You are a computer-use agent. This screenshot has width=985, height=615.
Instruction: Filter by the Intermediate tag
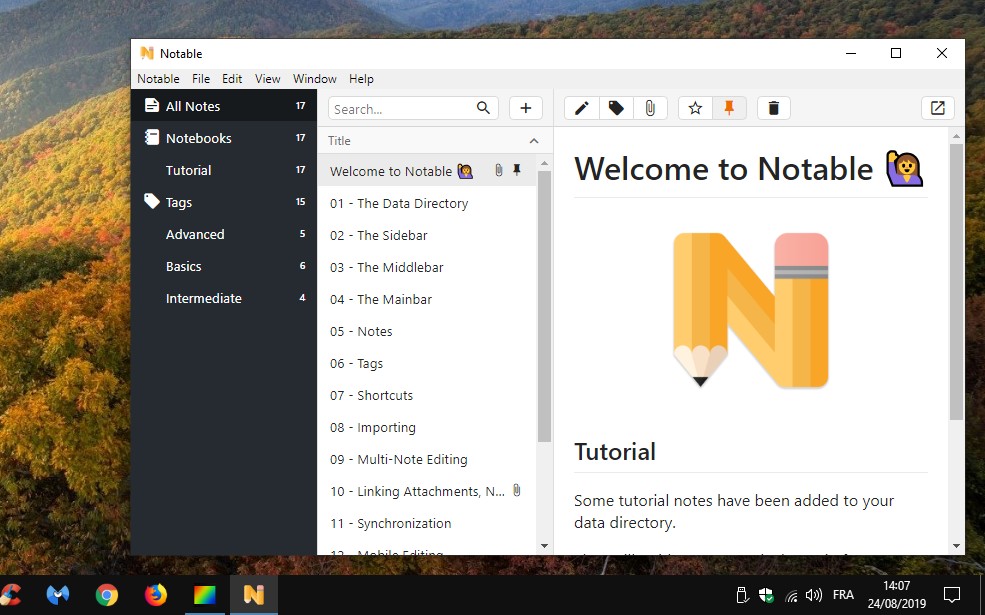pyautogui.click(x=224, y=298)
